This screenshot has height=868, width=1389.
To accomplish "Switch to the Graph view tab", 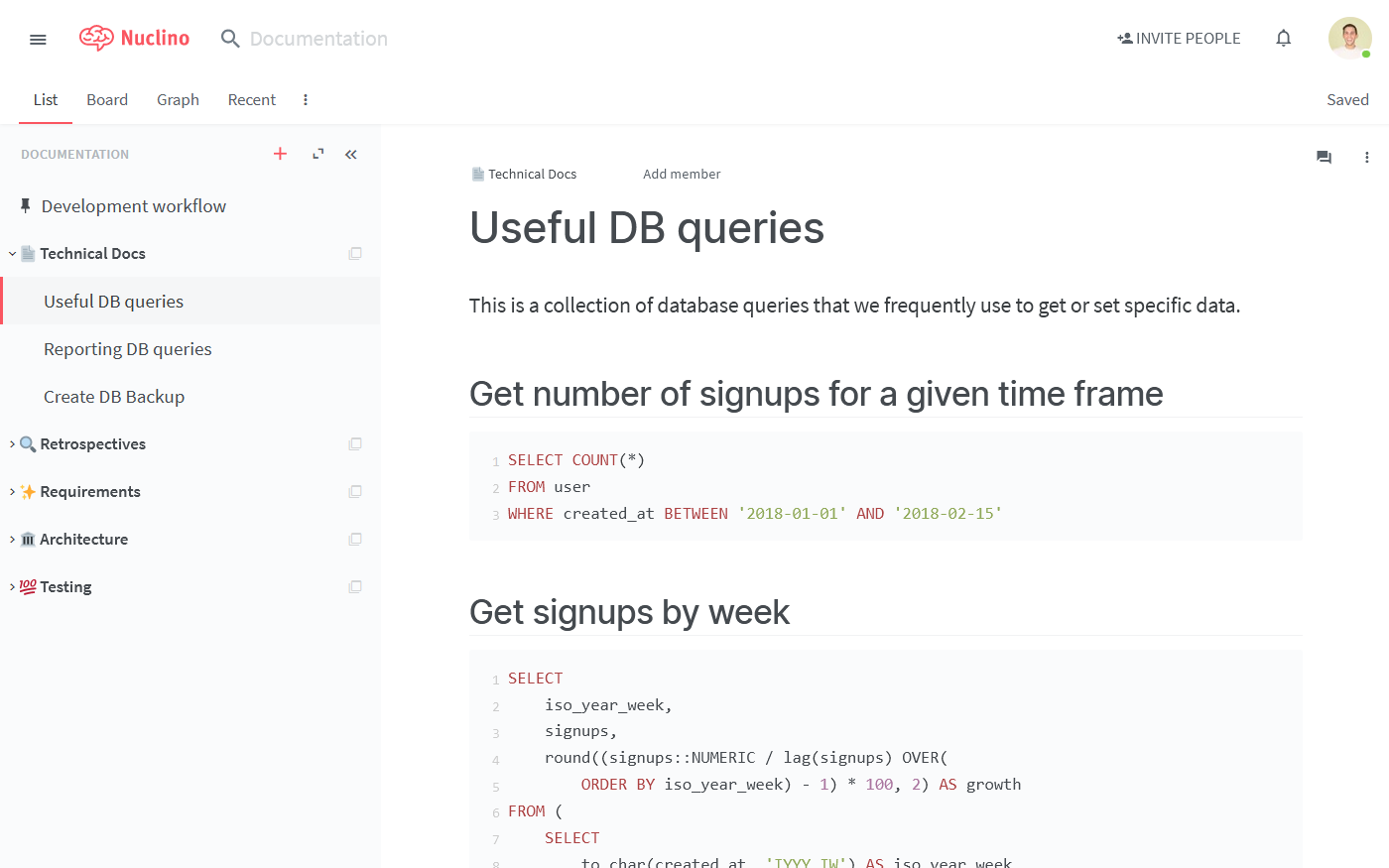I will (178, 99).
